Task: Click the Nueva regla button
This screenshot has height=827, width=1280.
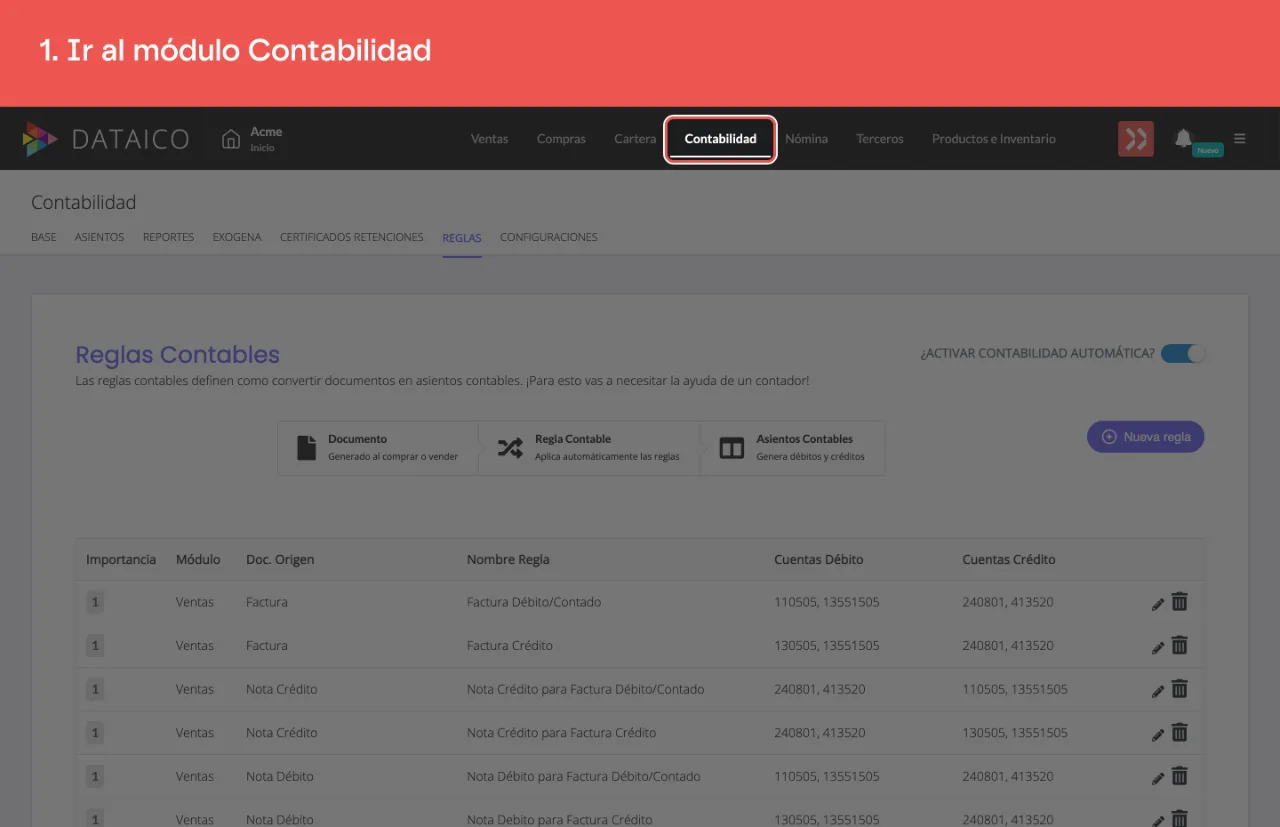Action: click(1146, 437)
